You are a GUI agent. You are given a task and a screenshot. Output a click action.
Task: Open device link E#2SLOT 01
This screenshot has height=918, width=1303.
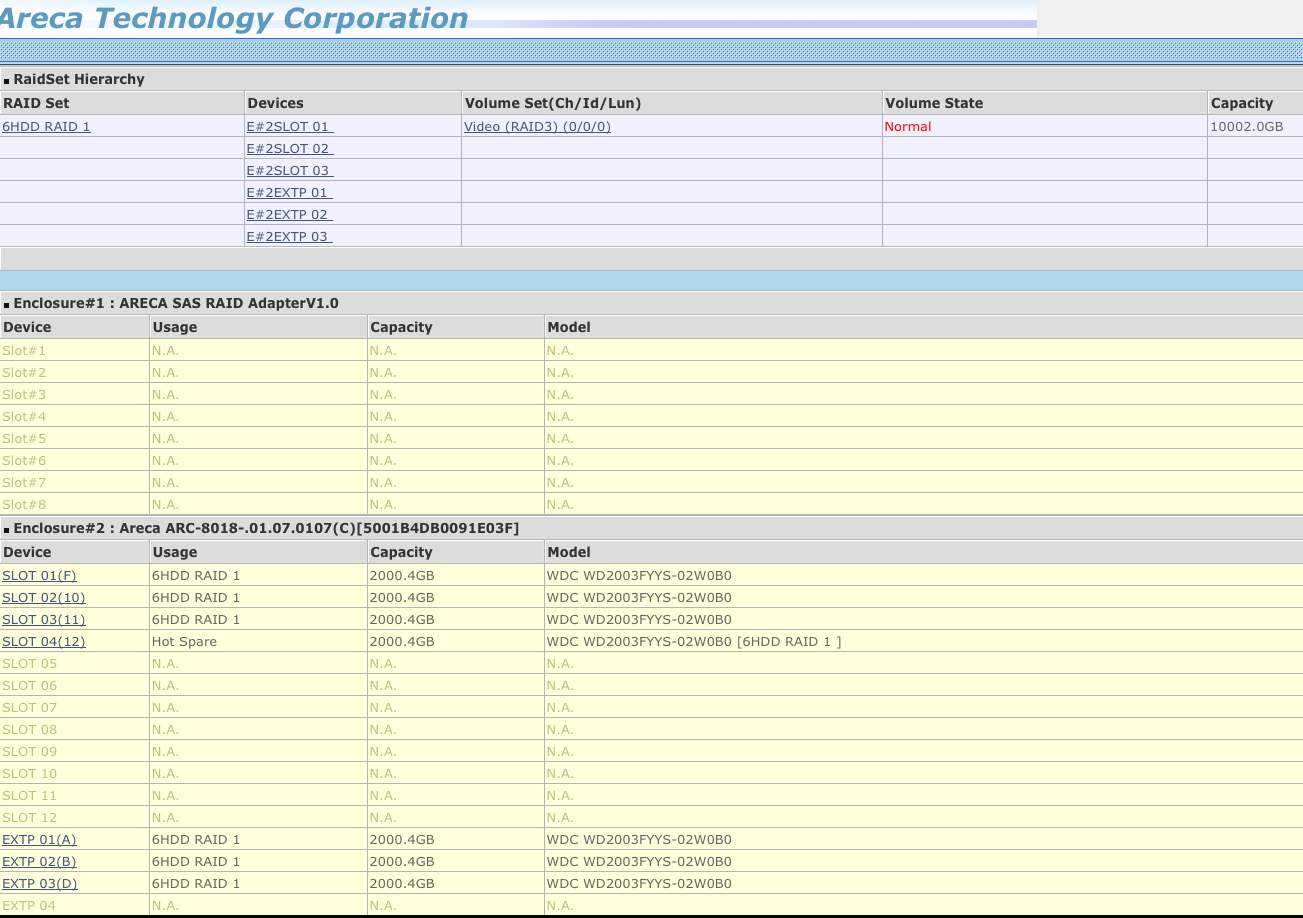tap(290, 127)
